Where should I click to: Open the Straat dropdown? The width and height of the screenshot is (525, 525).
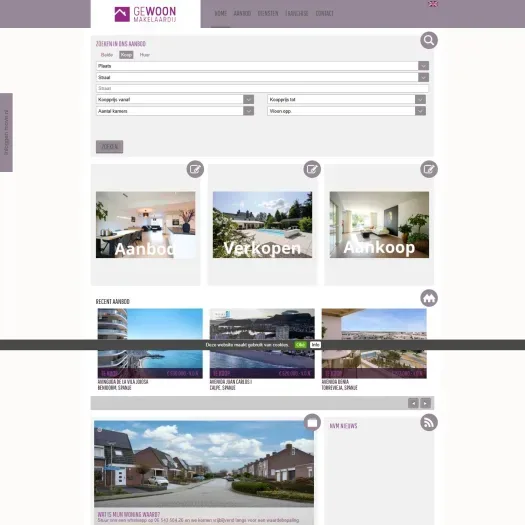click(x=262, y=77)
